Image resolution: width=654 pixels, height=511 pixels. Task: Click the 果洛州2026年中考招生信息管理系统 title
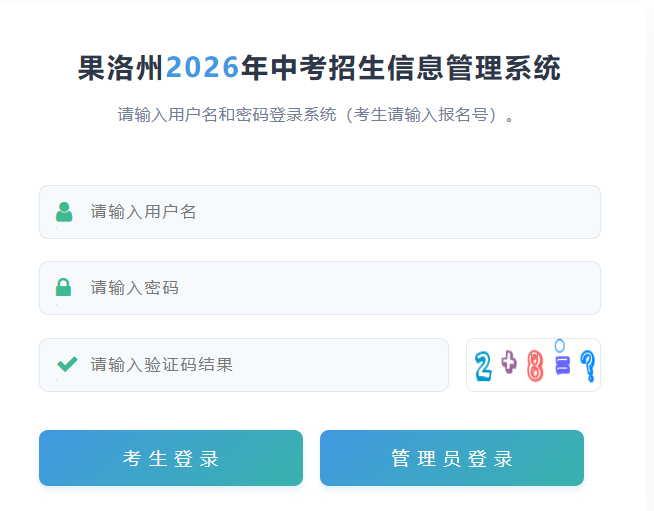[x=319, y=68]
